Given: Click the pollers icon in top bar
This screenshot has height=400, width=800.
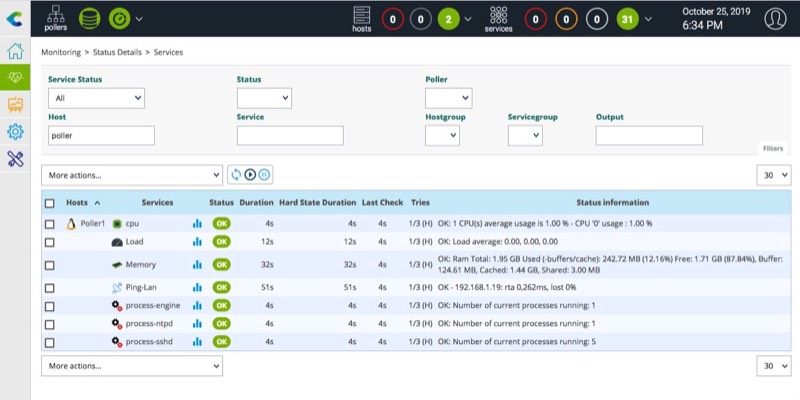Looking at the screenshot, I should click(x=56, y=18).
